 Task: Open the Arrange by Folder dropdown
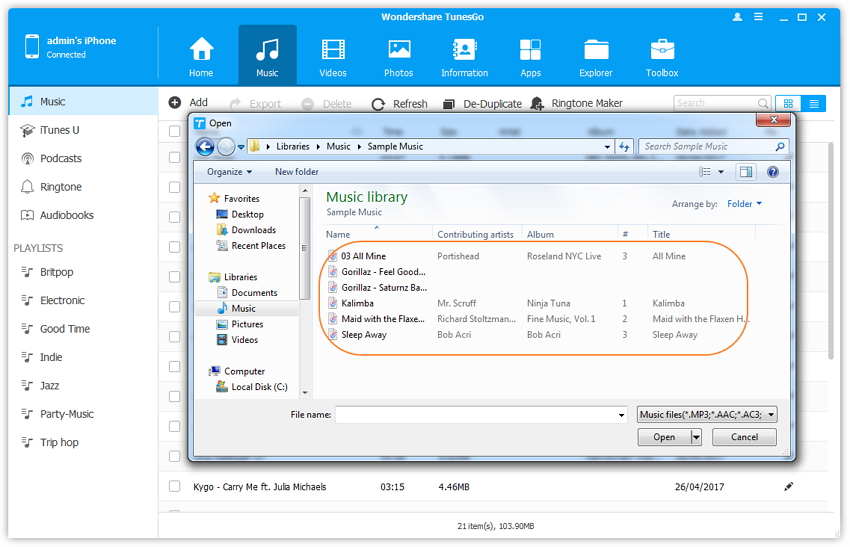(744, 204)
